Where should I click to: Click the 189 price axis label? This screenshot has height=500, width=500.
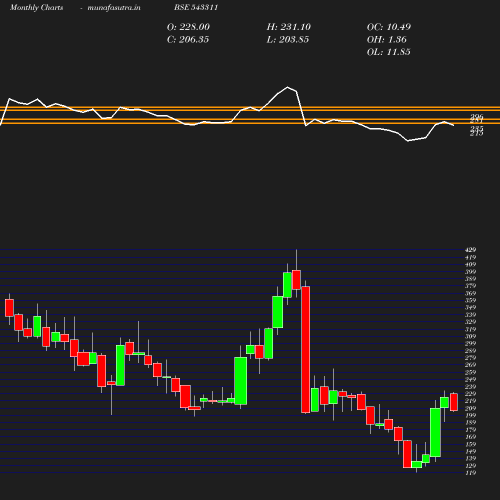pyautogui.click(x=471, y=423)
